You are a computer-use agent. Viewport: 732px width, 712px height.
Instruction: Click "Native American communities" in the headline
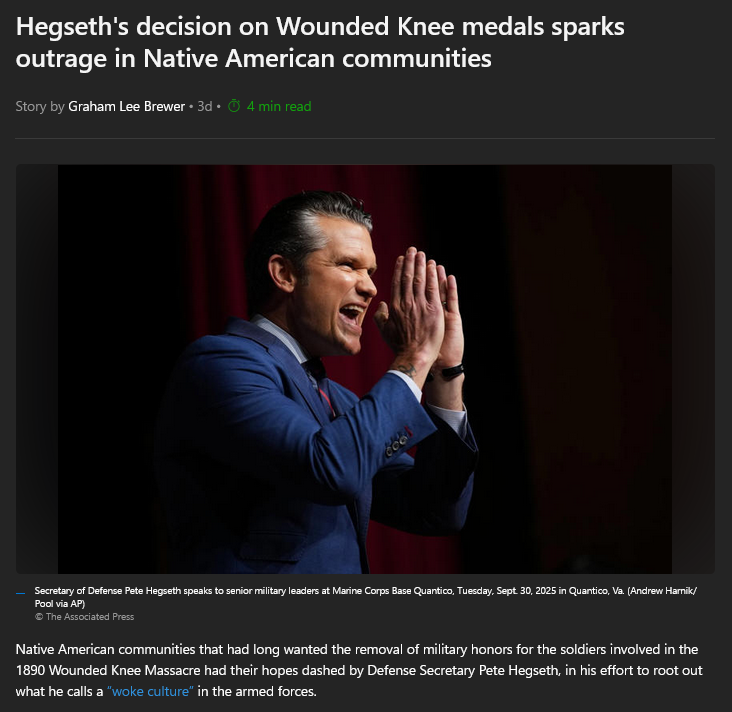tap(317, 58)
